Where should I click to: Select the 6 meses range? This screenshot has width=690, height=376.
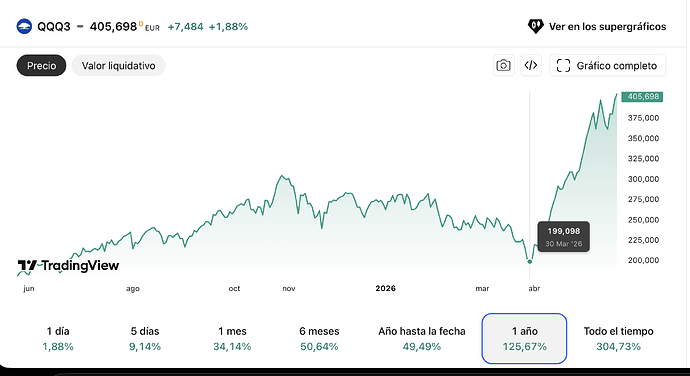(x=319, y=339)
